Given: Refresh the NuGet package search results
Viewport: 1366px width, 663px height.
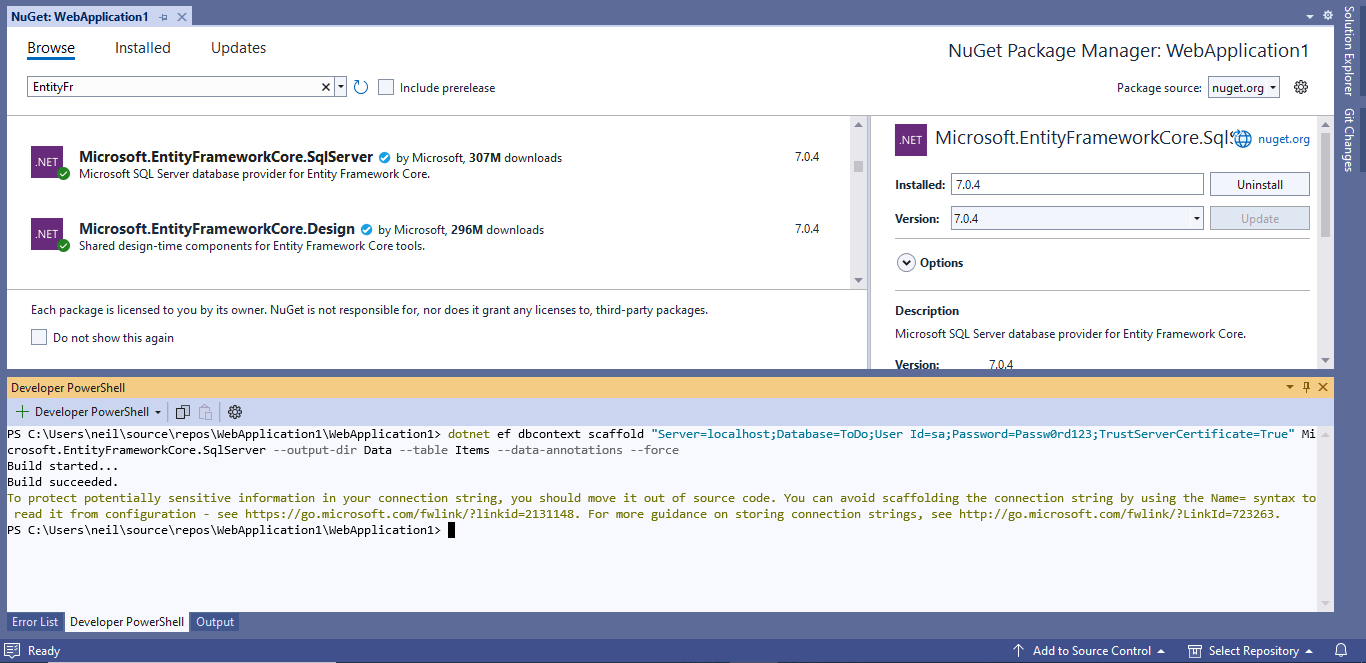Looking at the screenshot, I should click(x=361, y=87).
